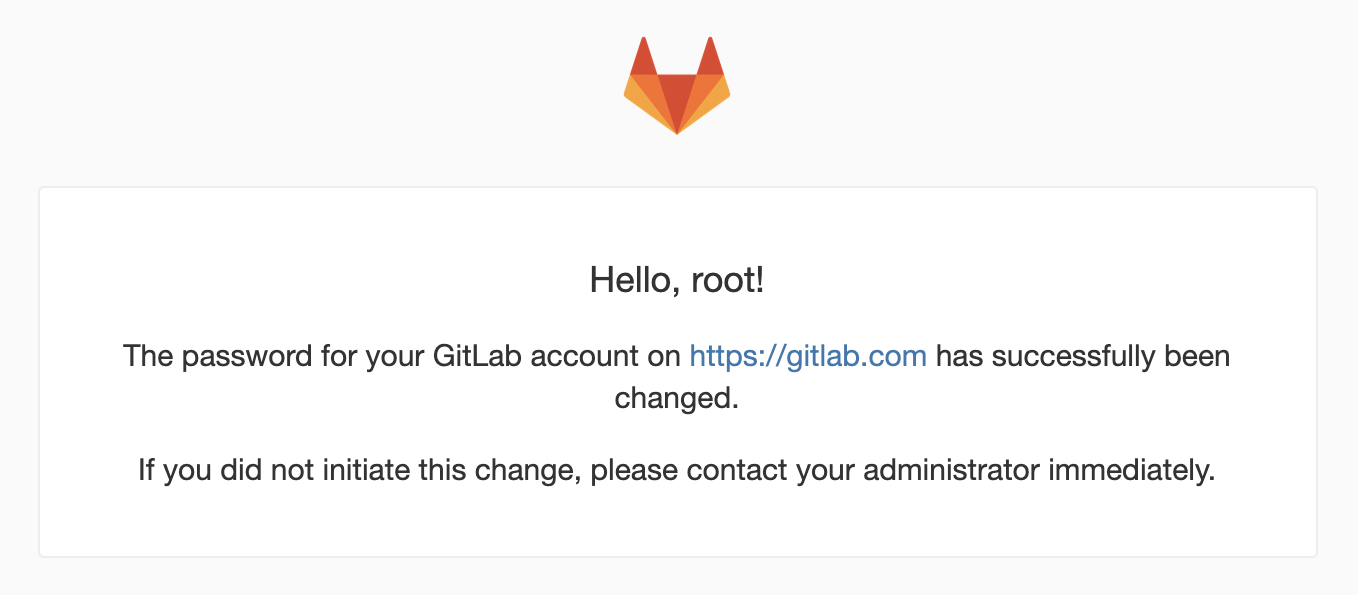Click the dark center triangle of the logo
Screen dimensions: 1358x595
click(677, 95)
